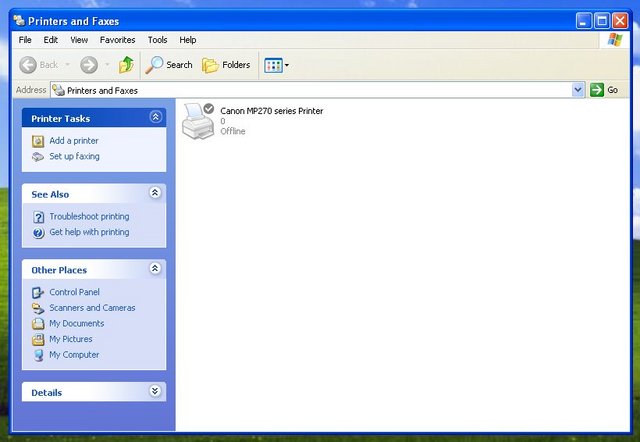Click the Set up faxing icon
This screenshot has width=640, height=442.
point(38,157)
